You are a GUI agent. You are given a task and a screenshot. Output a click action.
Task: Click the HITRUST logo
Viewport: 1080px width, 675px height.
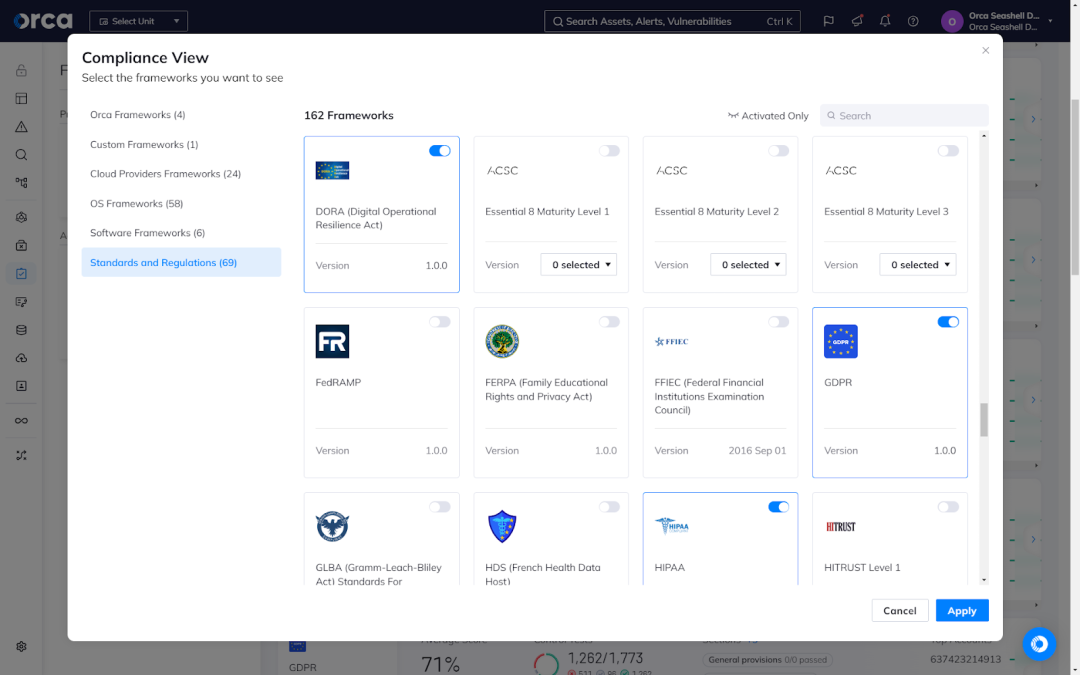point(840,527)
